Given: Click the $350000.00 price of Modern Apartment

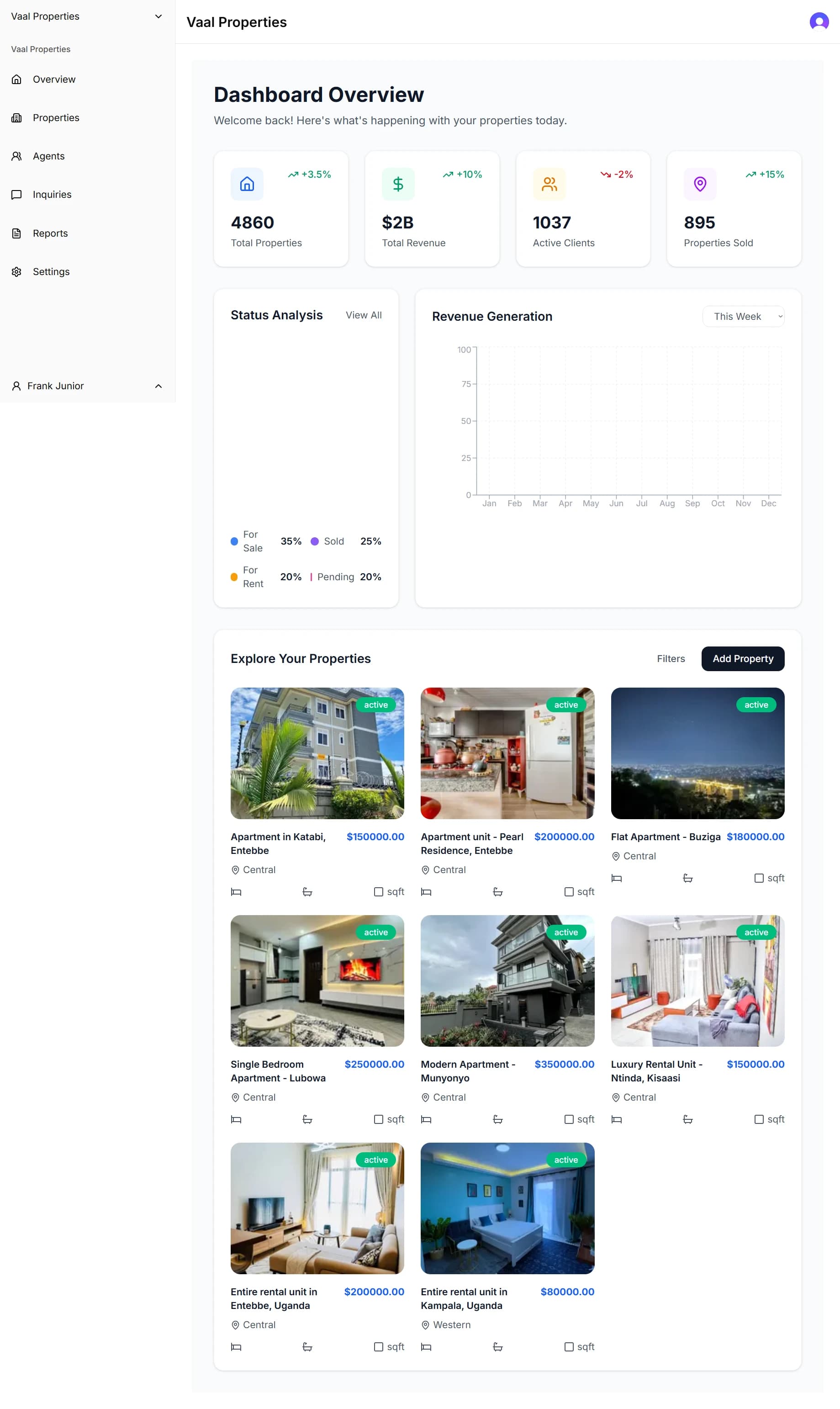Looking at the screenshot, I should 564,1064.
